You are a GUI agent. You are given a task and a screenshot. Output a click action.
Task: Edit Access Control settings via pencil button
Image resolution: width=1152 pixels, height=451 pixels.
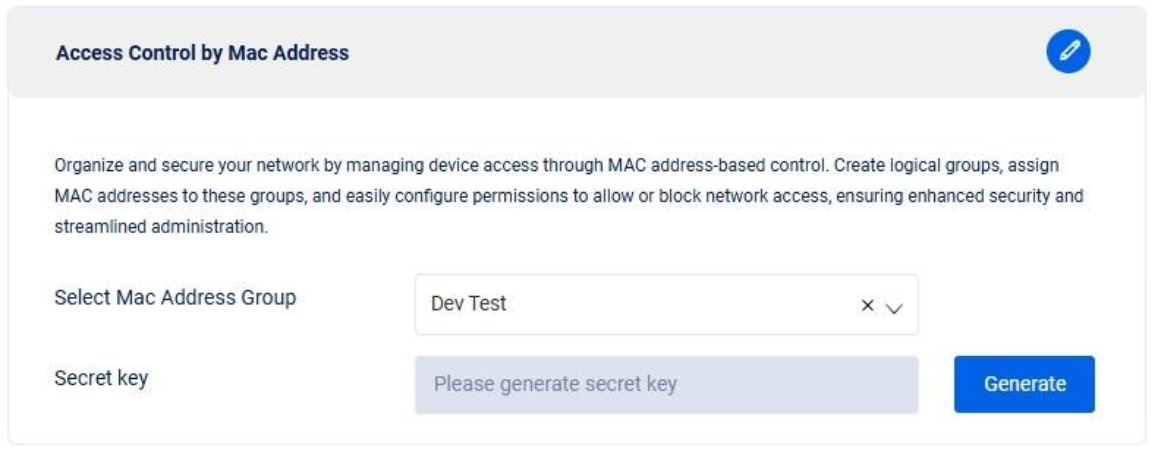pyautogui.click(x=1070, y=53)
